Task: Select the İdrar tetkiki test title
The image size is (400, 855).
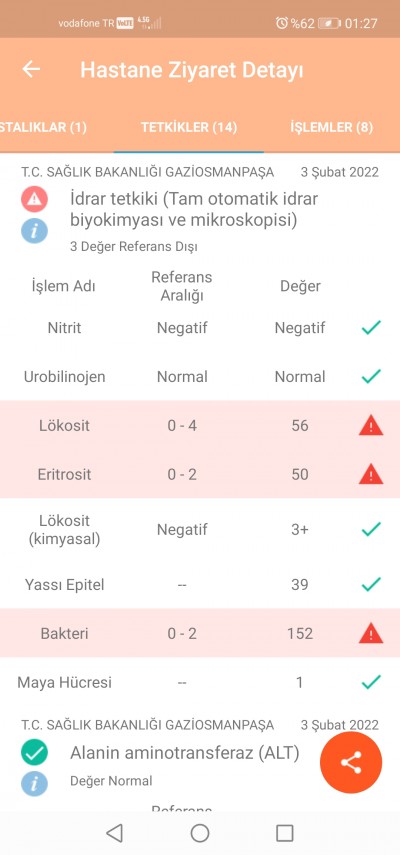Action: pos(194,210)
